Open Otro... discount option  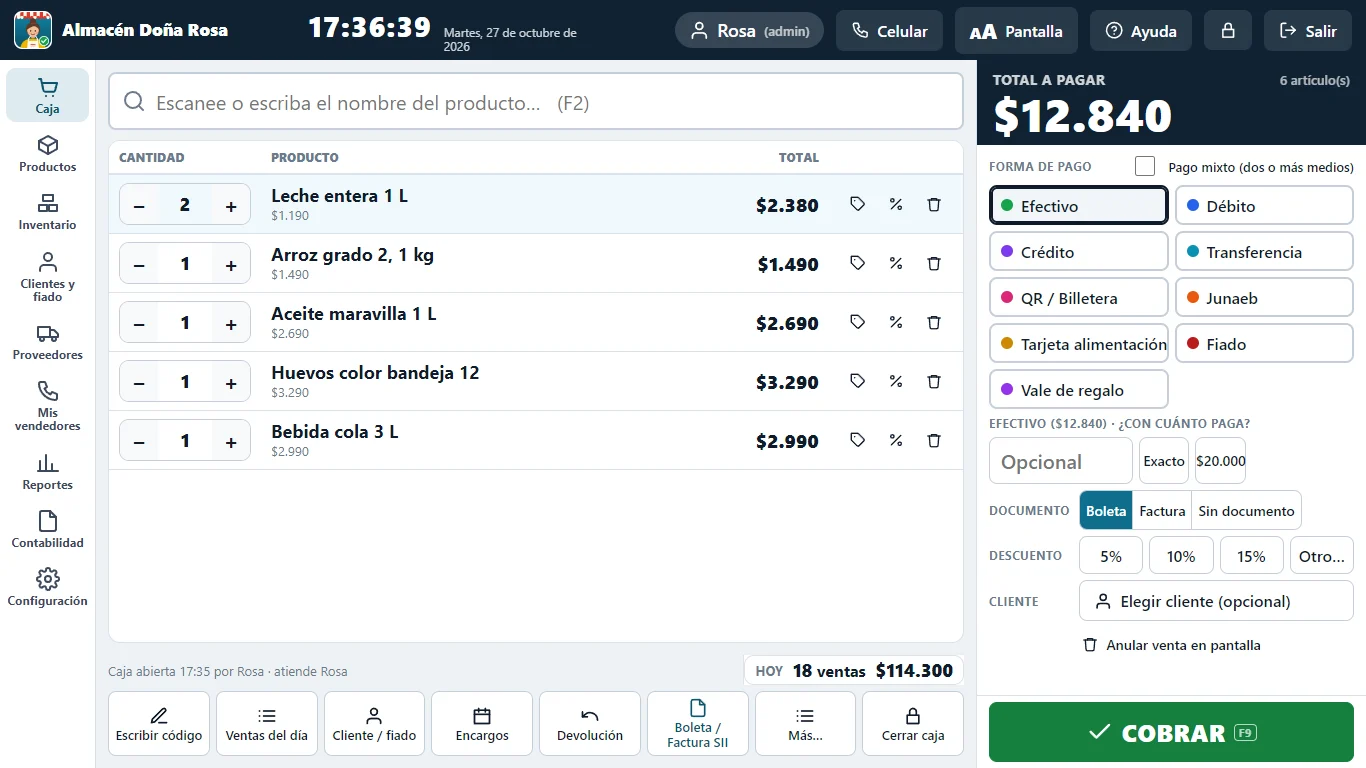1321,556
